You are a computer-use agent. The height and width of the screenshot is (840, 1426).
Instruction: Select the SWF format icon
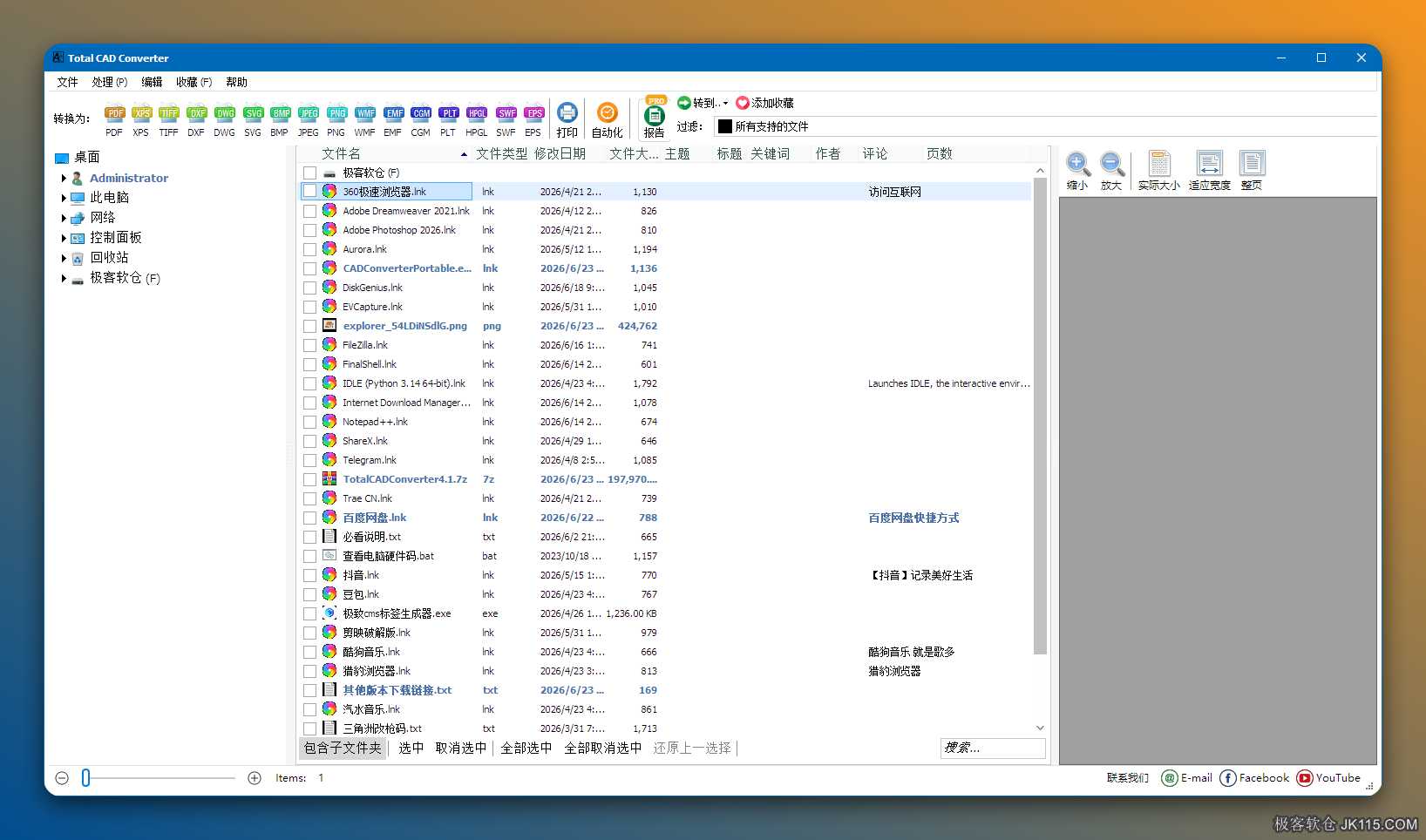(x=506, y=120)
